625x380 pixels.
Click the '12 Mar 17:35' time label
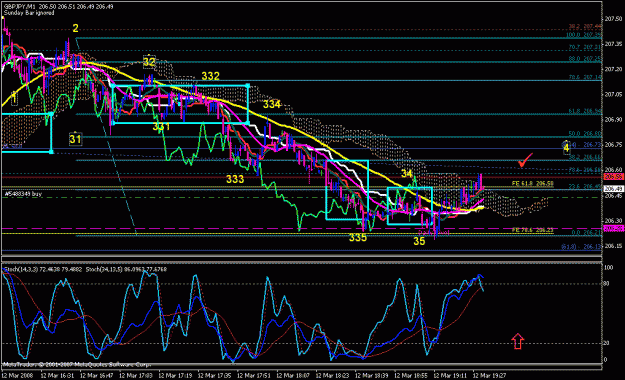pos(214,376)
